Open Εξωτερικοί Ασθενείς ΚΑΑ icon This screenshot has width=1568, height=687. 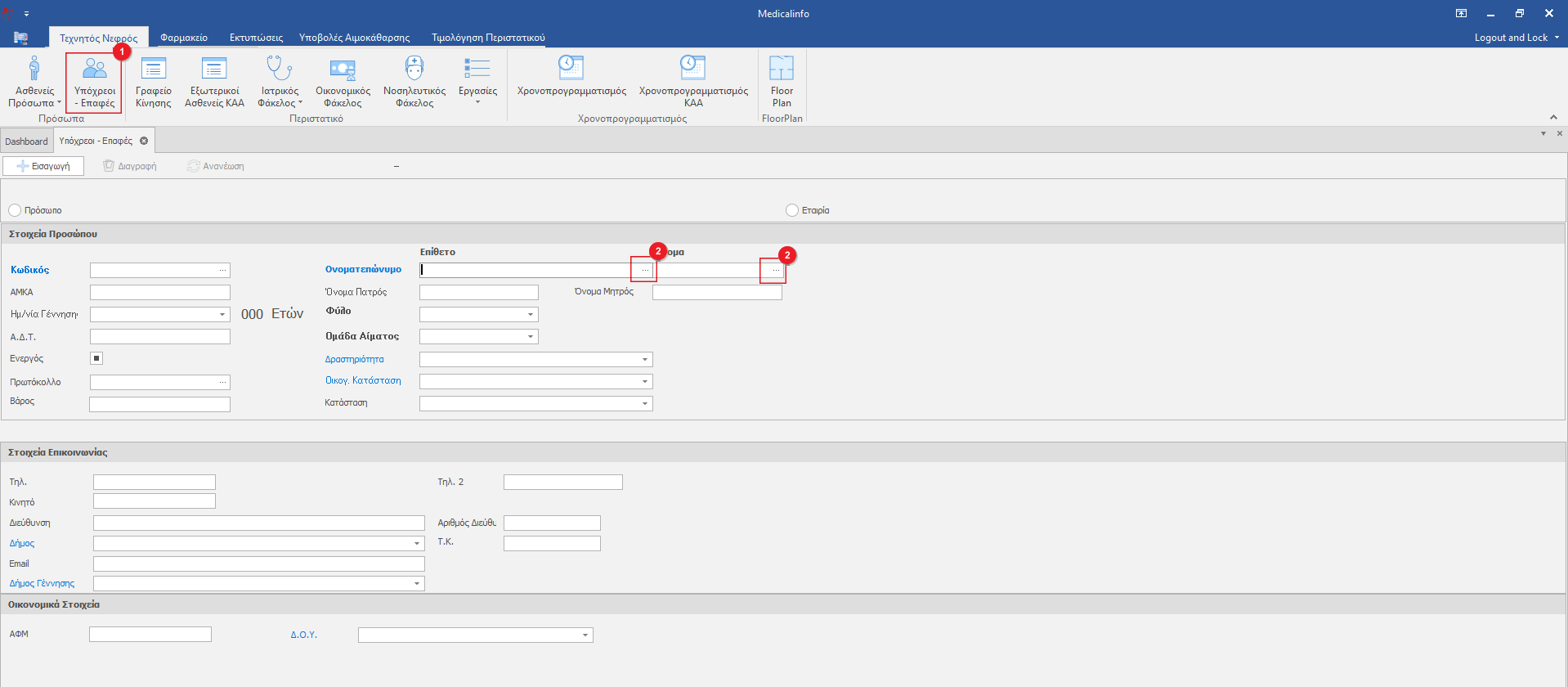point(214,70)
